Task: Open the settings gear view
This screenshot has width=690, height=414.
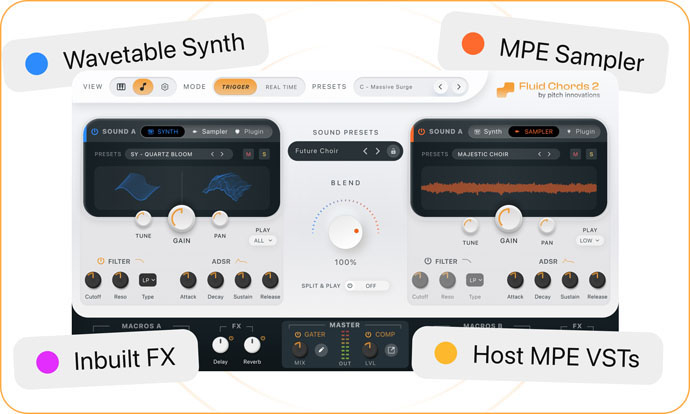Action: 165,87
